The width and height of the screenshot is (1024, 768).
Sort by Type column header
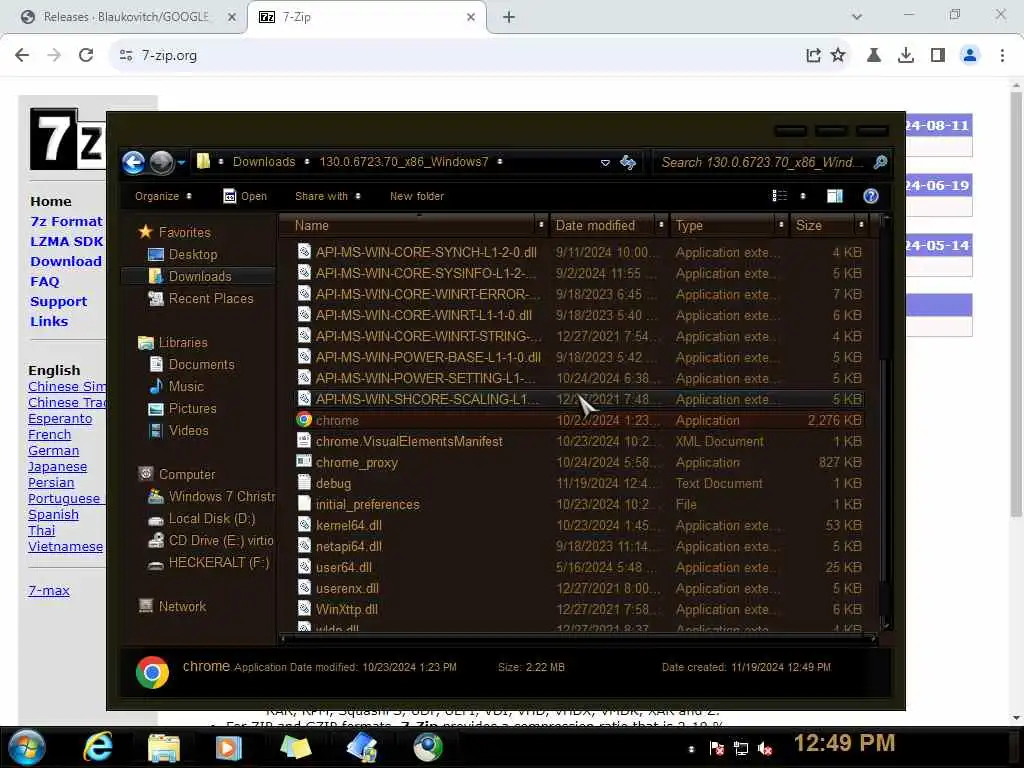[722, 225]
